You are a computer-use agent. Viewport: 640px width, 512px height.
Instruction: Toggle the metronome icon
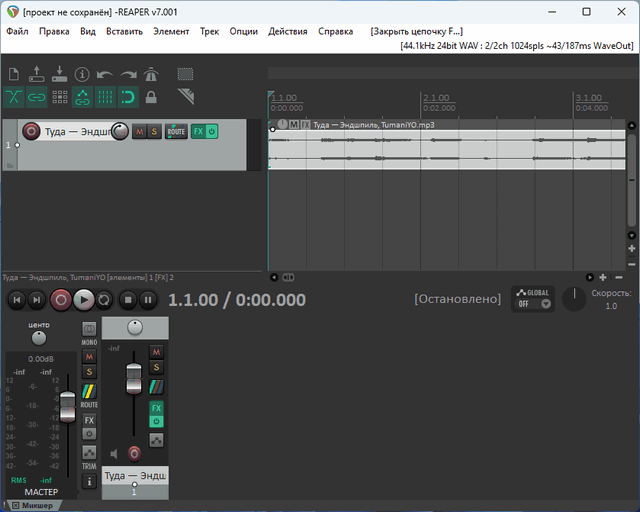(151, 74)
